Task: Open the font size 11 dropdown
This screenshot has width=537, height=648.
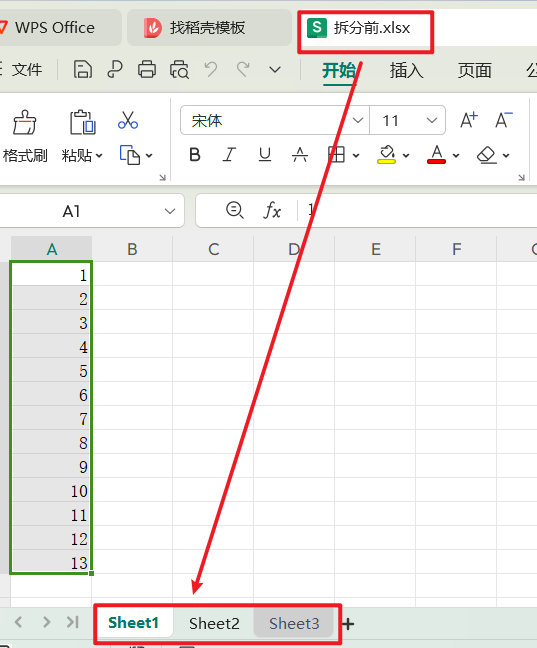Action: tap(432, 120)
